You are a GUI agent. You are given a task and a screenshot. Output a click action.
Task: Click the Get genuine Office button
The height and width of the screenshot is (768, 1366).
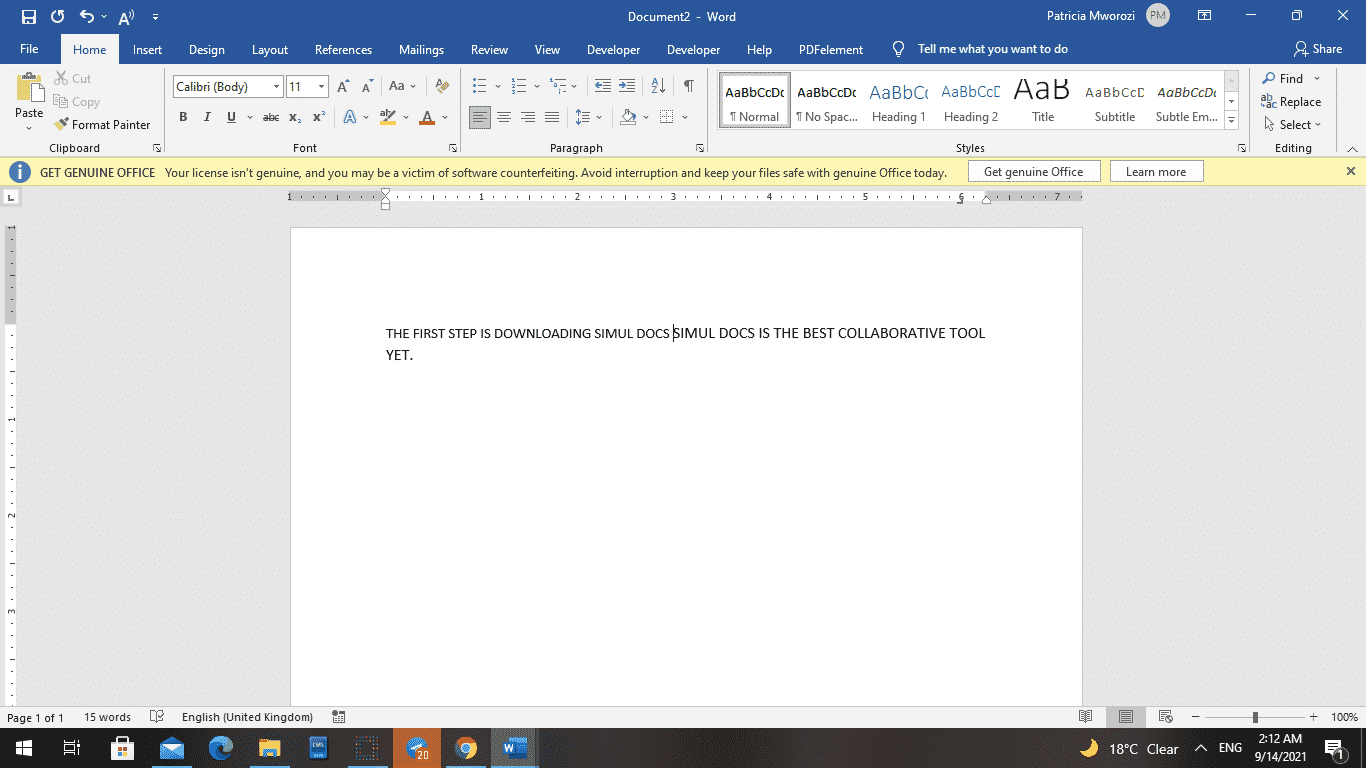click(x=1034, y=171)
